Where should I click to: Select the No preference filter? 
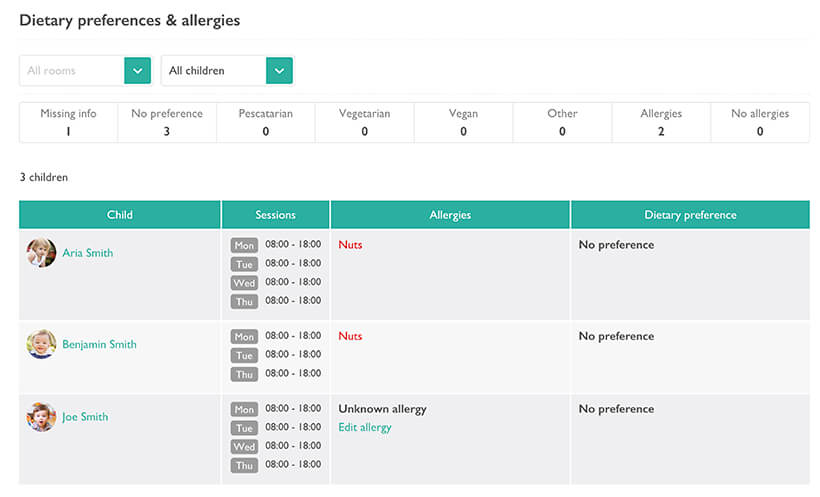coord(167,122)
